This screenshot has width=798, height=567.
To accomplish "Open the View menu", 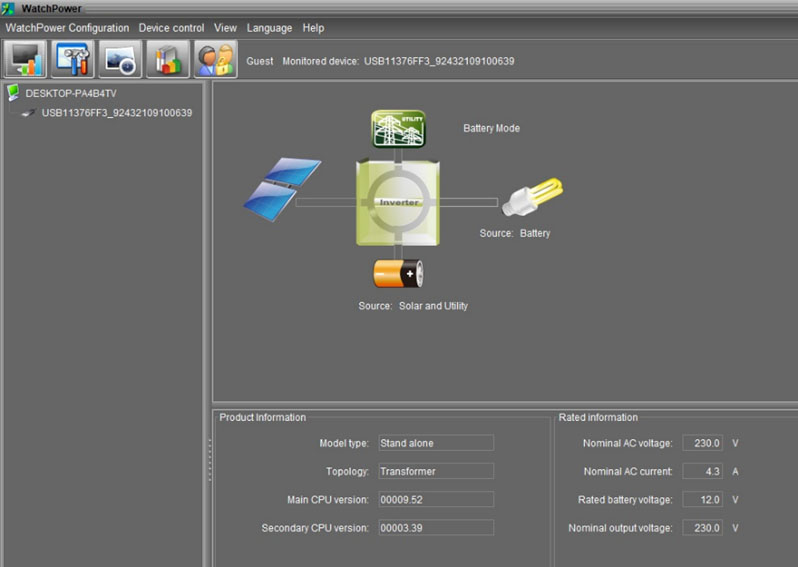I will tap(225, 28).
